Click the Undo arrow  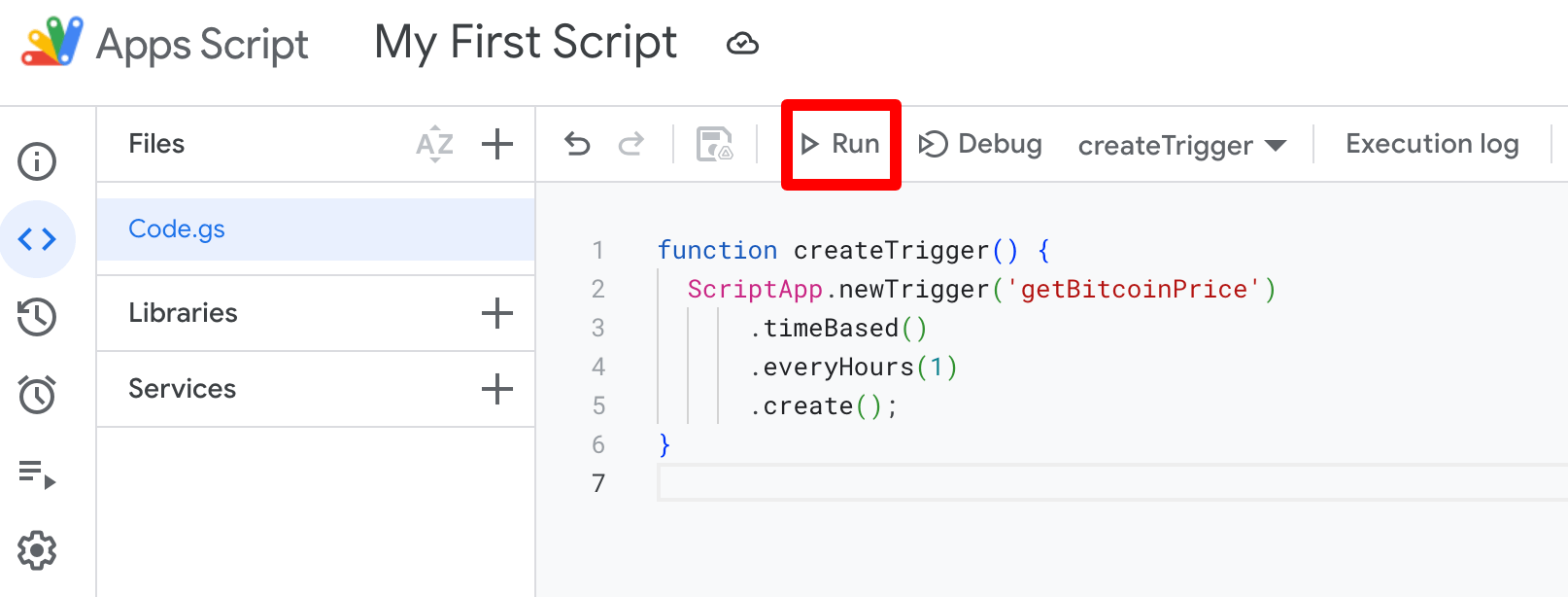click(577, 144)
